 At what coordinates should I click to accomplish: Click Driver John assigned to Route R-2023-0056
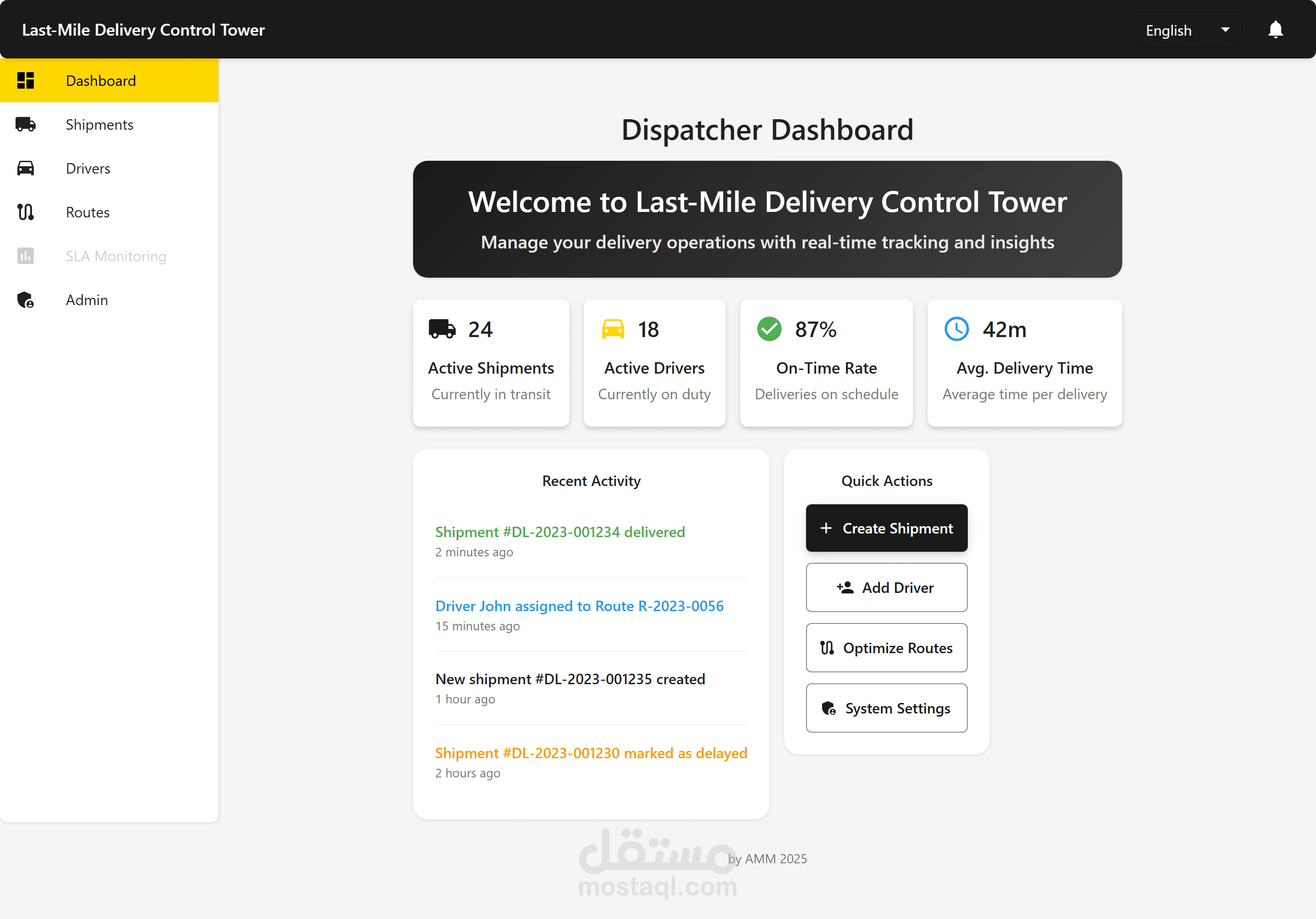coord(579,606)
